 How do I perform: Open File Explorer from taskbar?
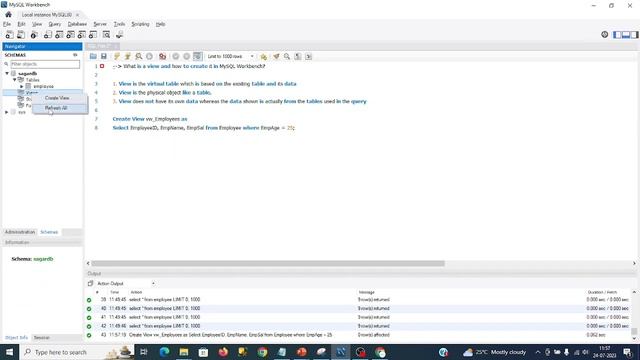point(184,352)
